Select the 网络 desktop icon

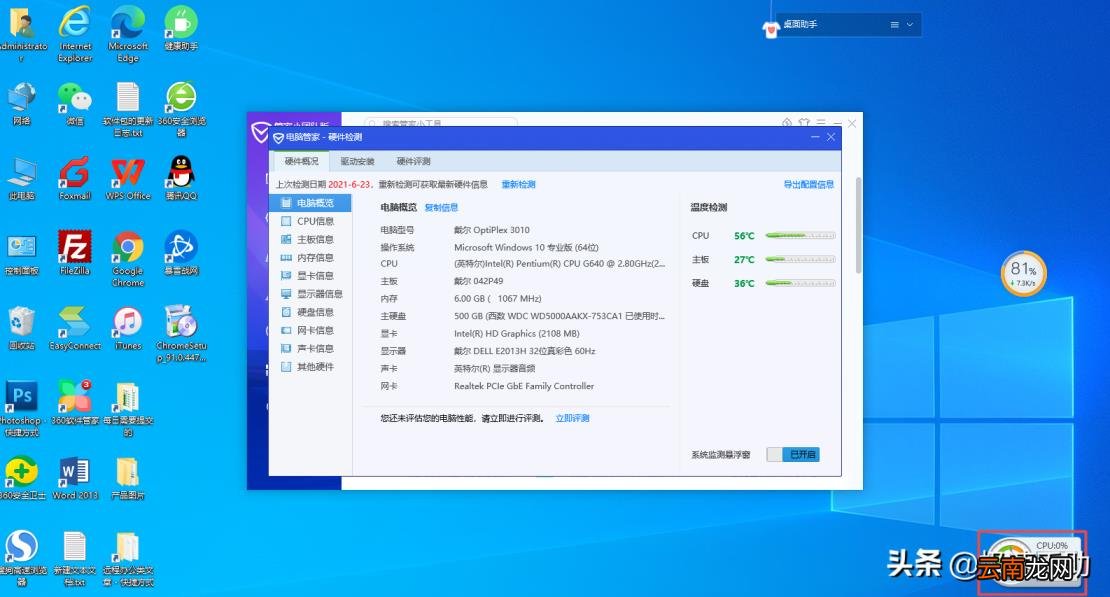click(x=22, y=103)
